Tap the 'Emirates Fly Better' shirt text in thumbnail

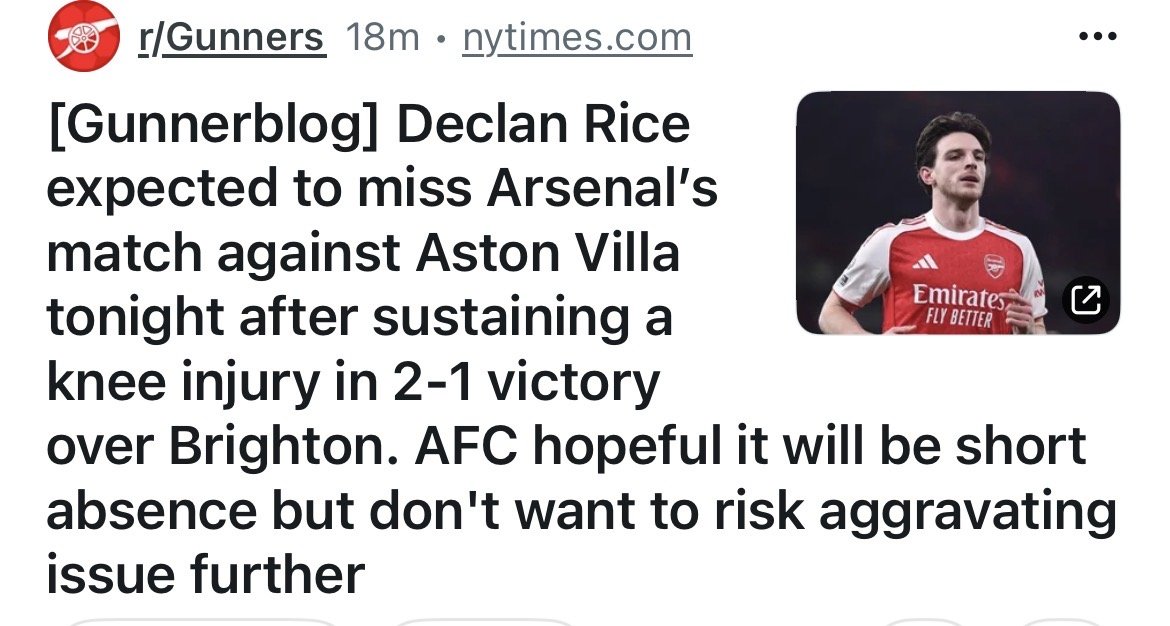(x=955, y=306)
